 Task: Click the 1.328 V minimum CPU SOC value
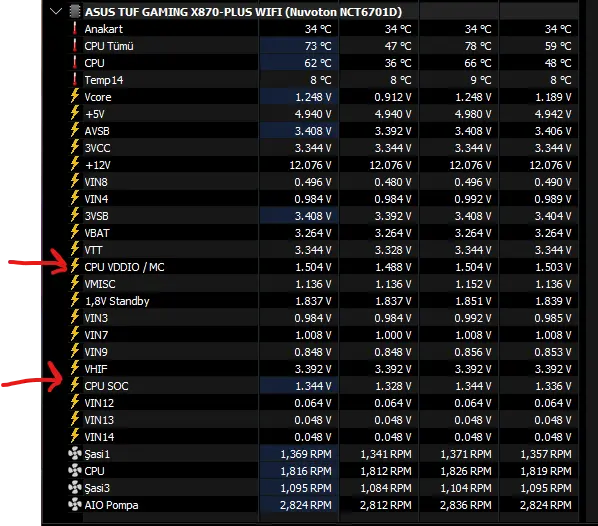[x=393, y=386]
